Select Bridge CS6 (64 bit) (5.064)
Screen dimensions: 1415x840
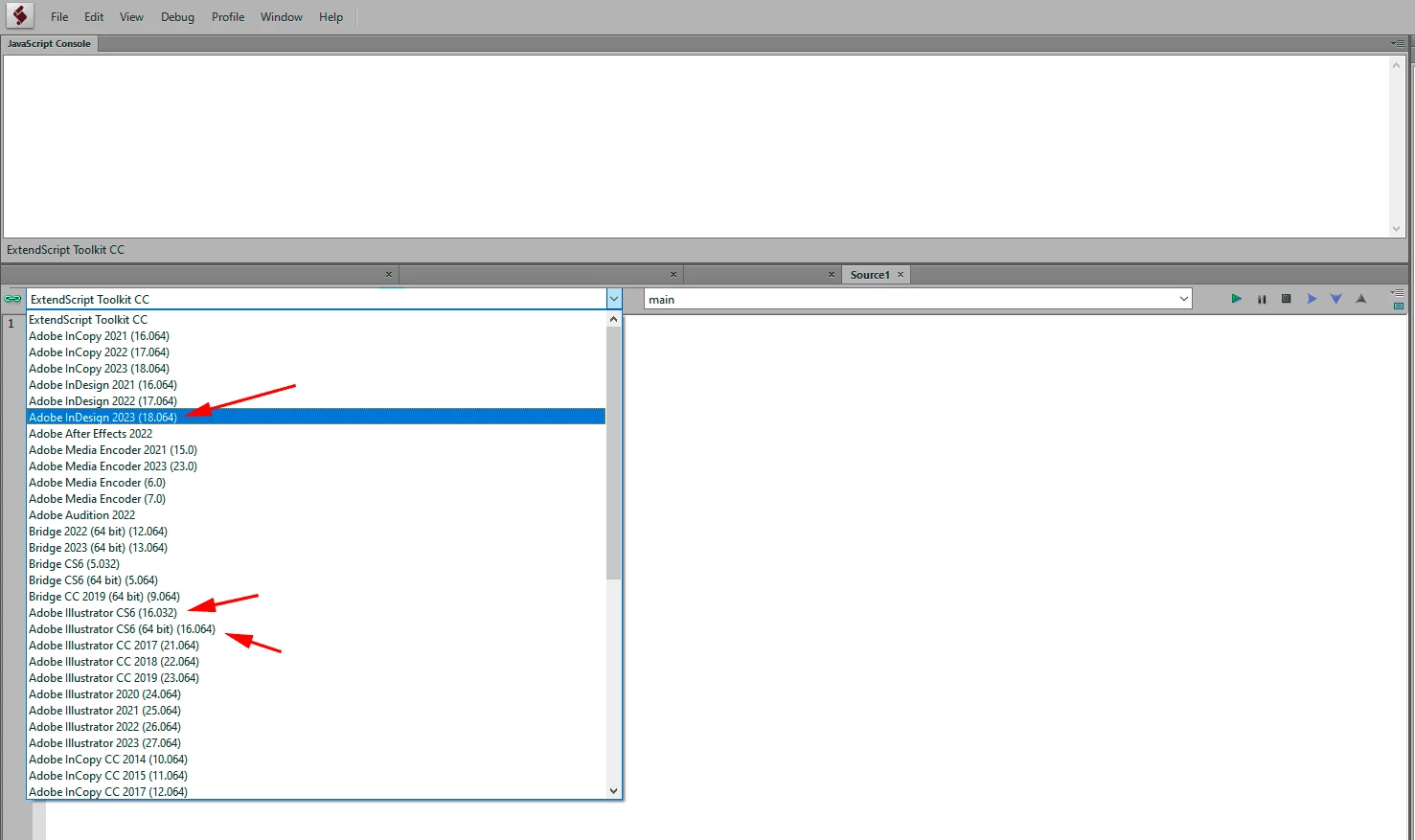tap(316, 580)
